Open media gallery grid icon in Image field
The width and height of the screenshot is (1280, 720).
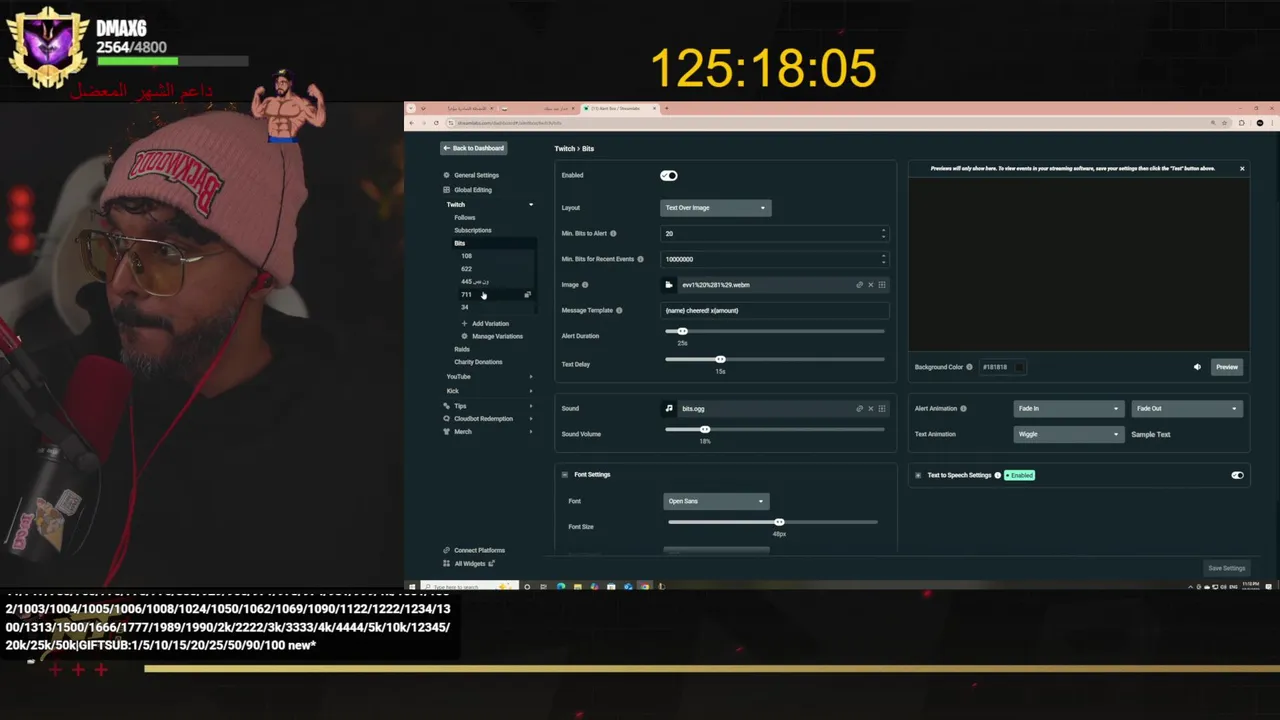[x=881, y=285]
